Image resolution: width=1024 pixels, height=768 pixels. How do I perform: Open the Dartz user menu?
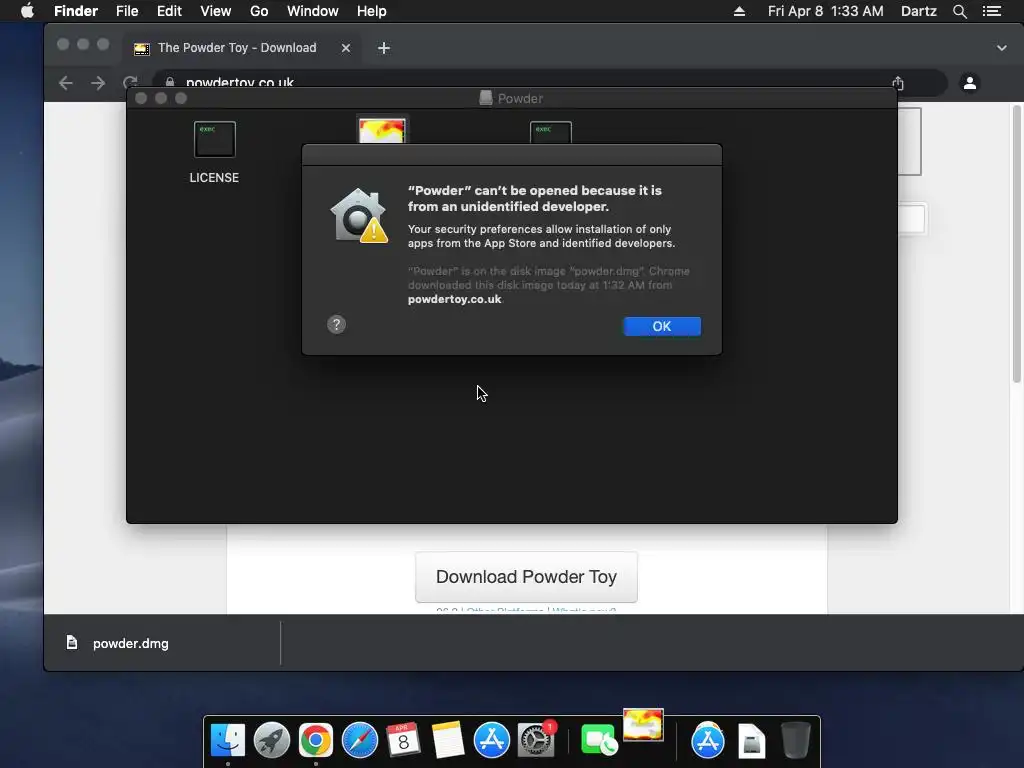coord(918,11)
